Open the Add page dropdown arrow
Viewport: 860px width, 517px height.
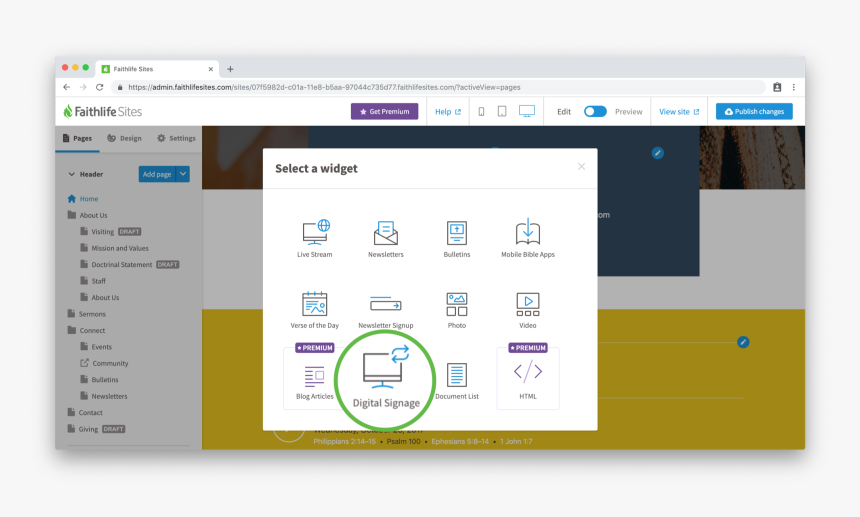(183, 174)
